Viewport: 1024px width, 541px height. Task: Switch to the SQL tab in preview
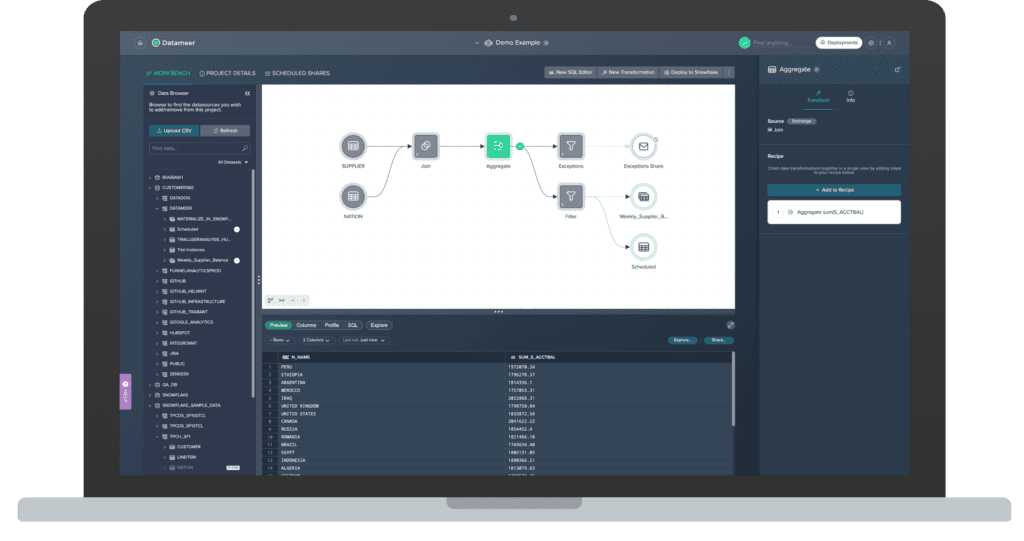(353, 325)
